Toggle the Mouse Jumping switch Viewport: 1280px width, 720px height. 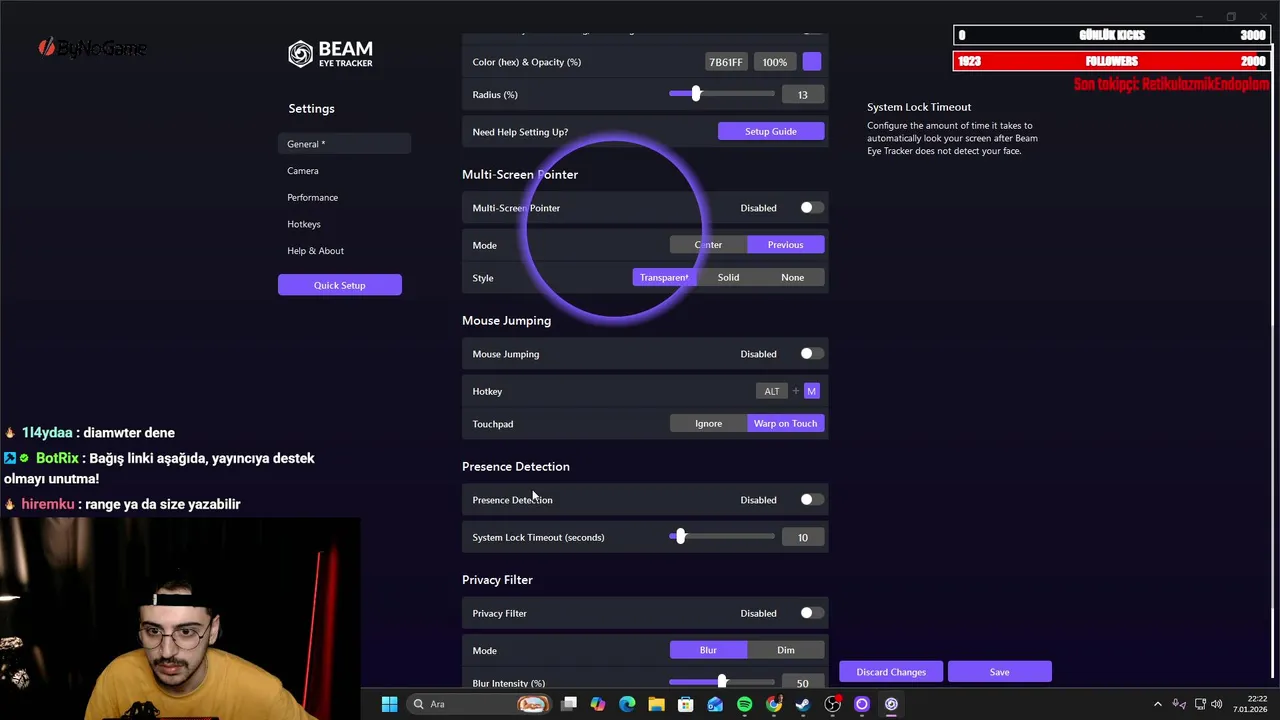(x=811, y=354)
